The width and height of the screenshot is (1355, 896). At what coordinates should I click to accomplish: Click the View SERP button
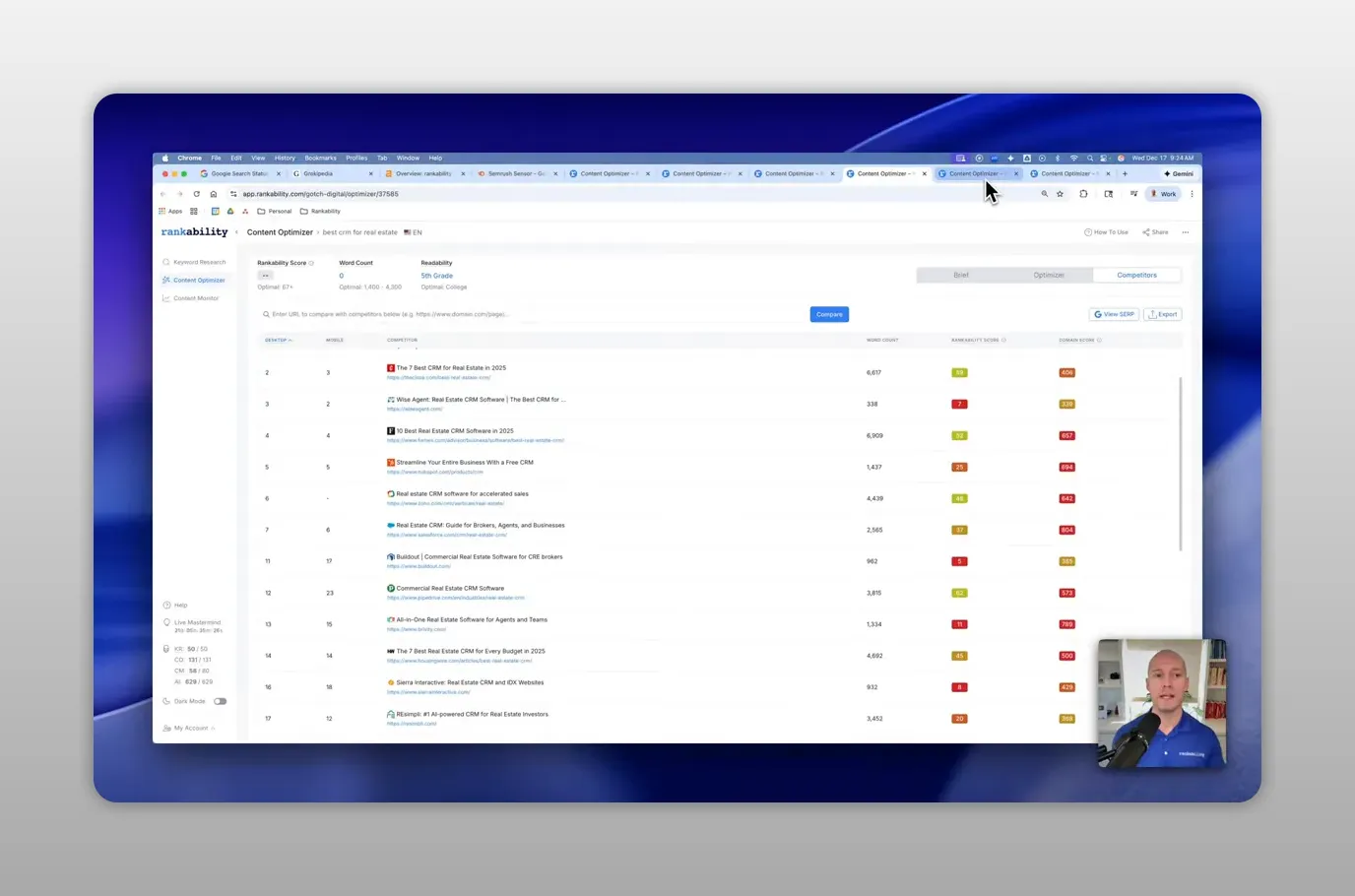click(x=1114, y=314)
